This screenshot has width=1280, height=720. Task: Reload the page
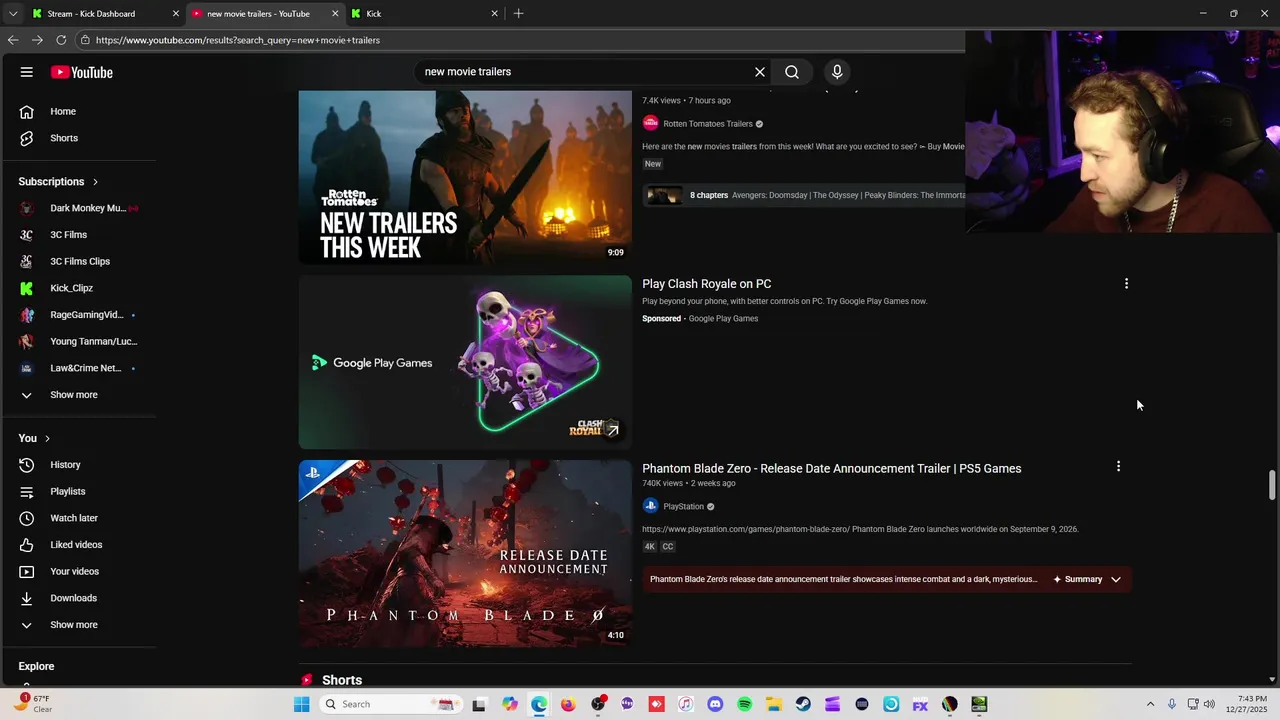[x=61, y=40]
